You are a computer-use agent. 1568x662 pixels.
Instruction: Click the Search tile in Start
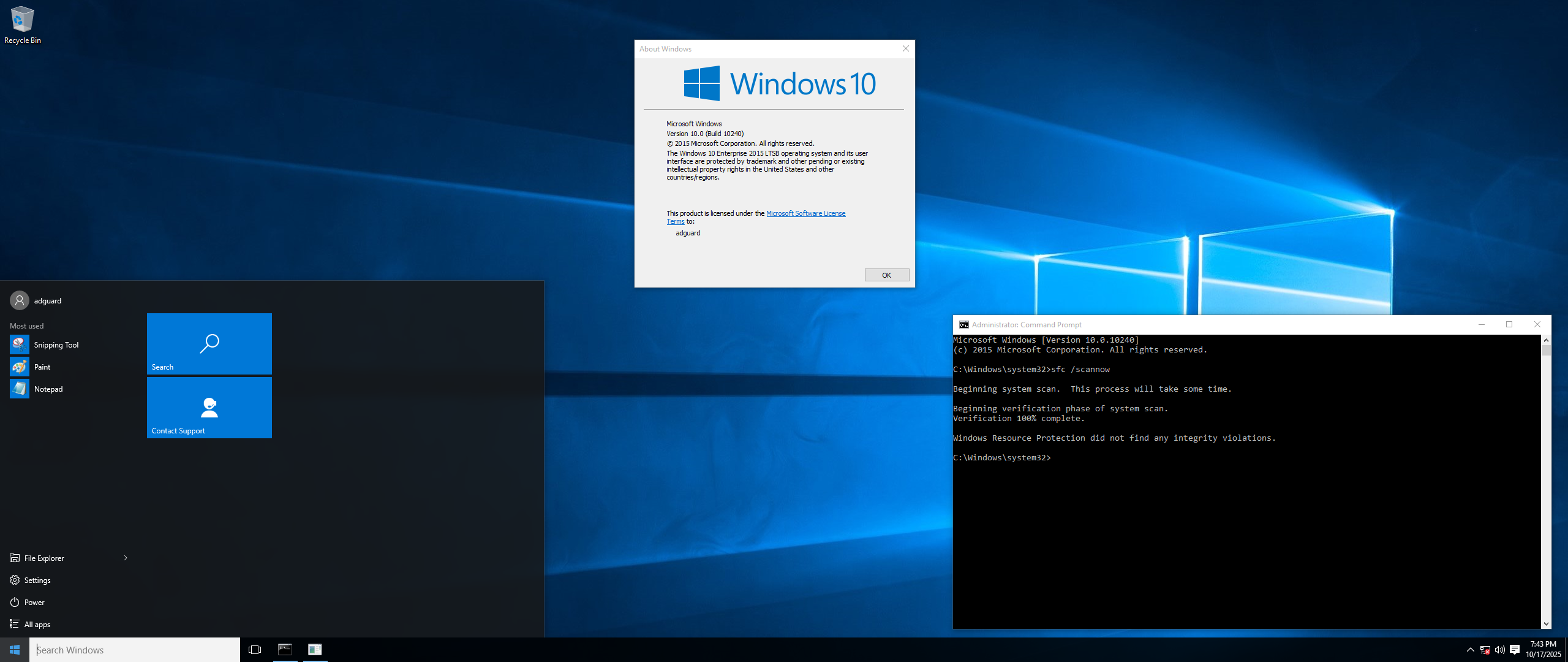209,344
